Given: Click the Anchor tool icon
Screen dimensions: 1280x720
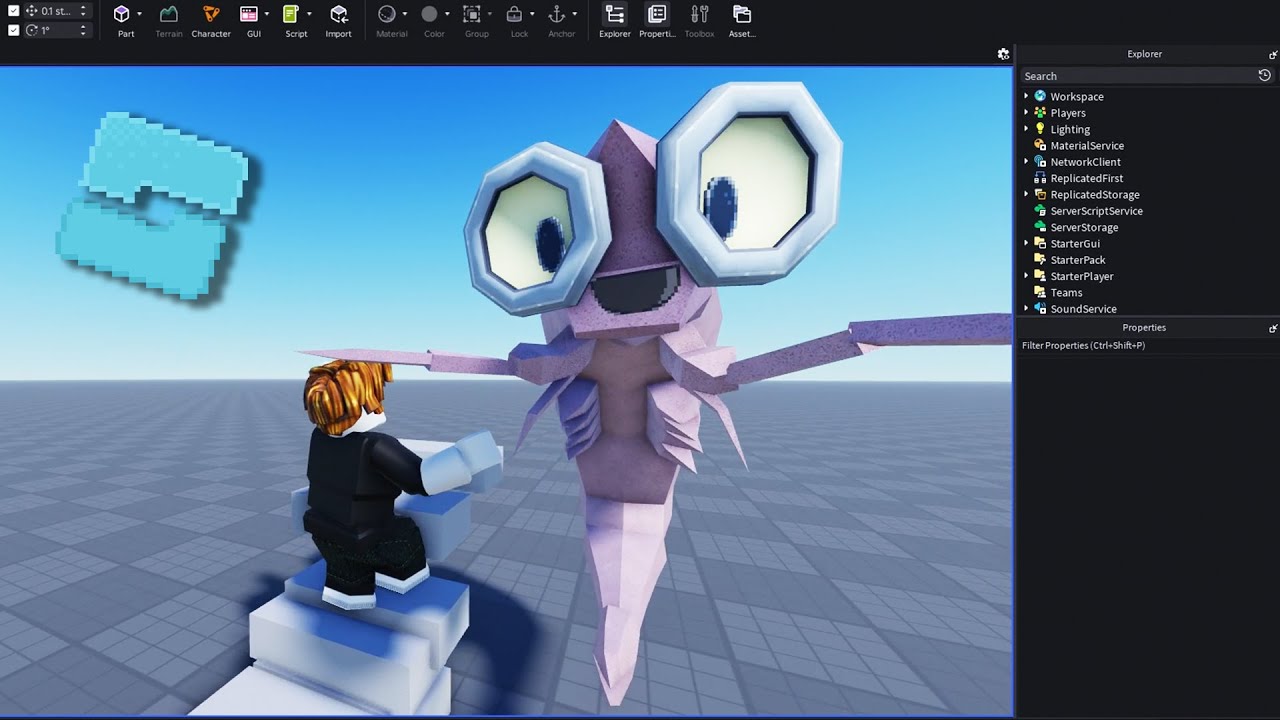Looking at the screenshot, I should point(557,14).
